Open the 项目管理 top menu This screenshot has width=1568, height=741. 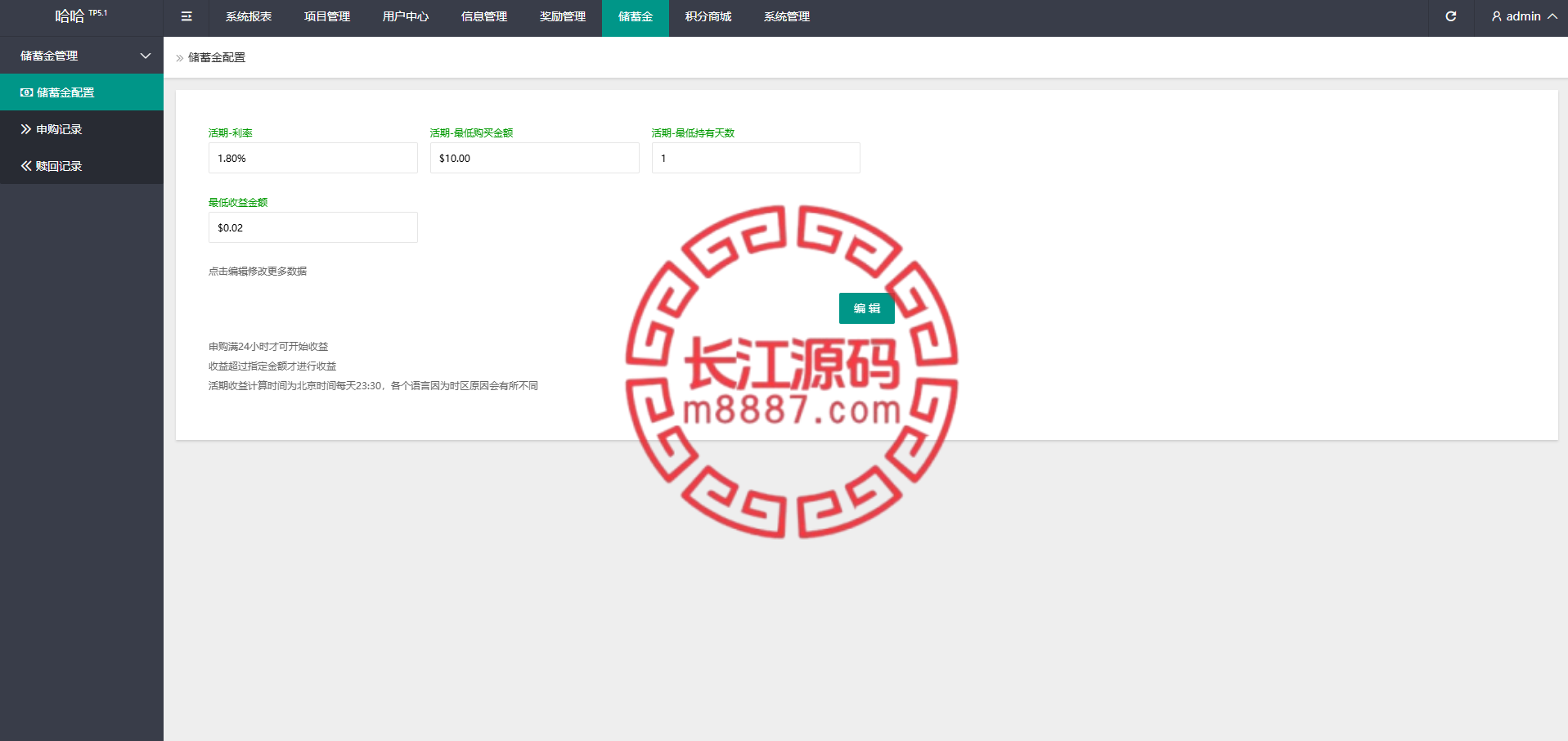[x=327, y=16]
